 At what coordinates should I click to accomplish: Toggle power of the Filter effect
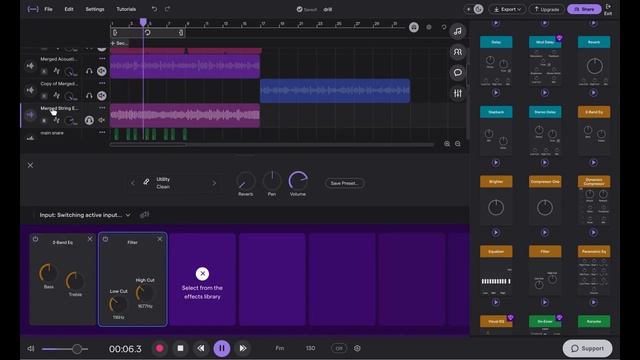tap(105, 239)
